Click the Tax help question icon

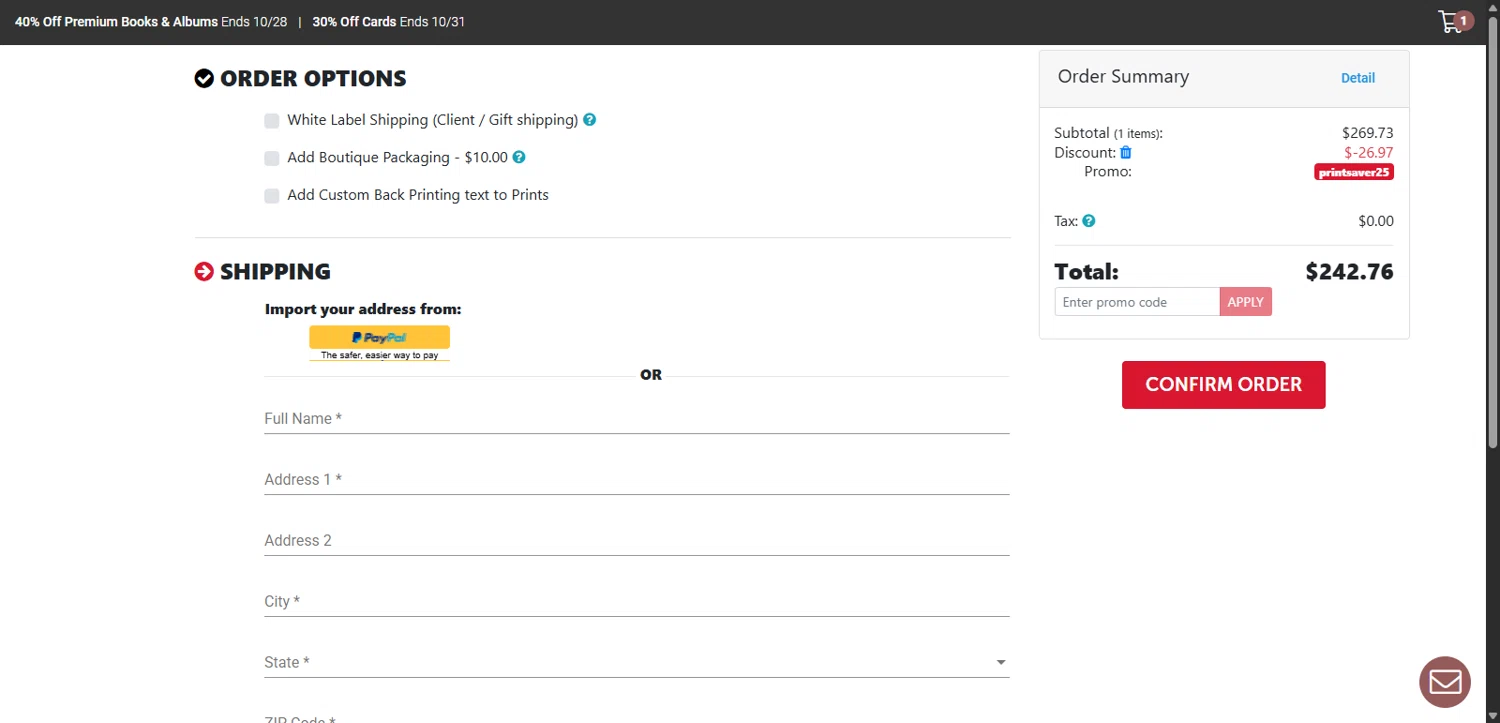click(1089, 221)
